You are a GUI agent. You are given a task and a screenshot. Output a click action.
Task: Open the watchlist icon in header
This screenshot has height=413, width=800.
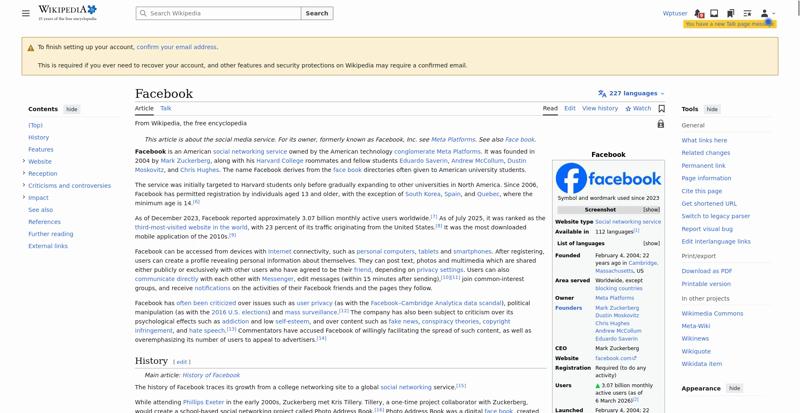pos(747,13)
